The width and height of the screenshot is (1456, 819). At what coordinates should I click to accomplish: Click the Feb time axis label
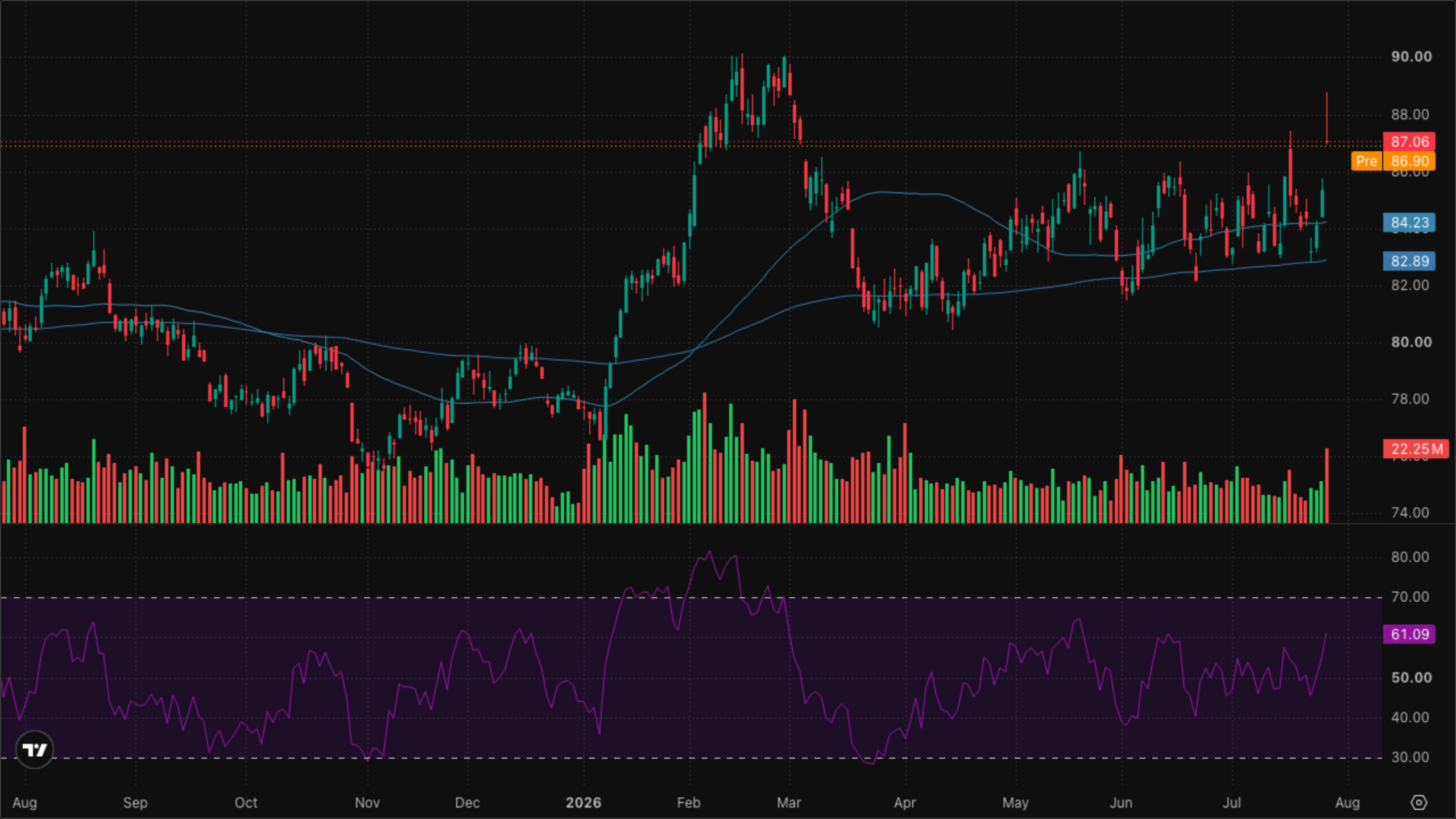pos(688,803)
